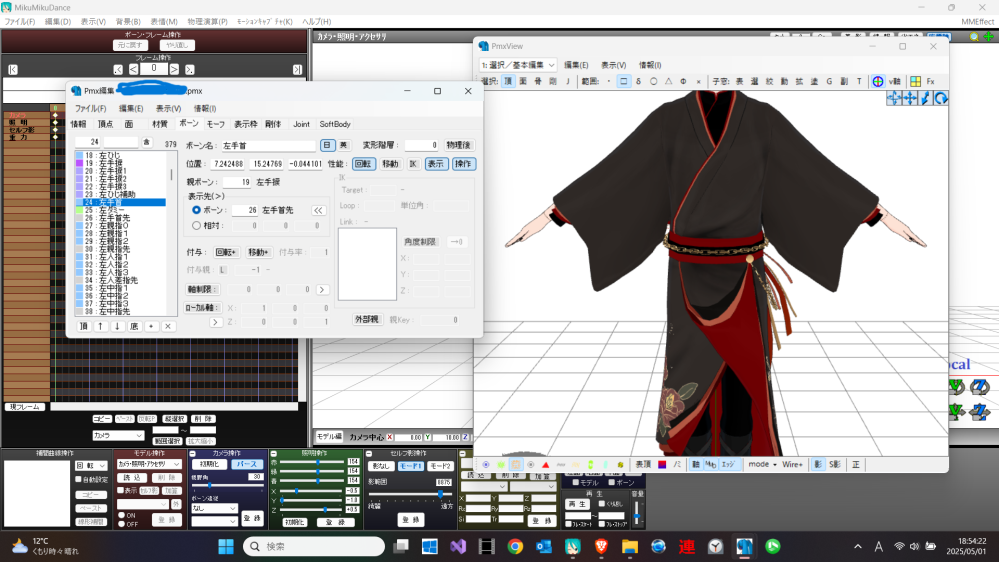Jump to last frame in frame controls
The height and width of the screenshot is (562, 999).
click(297, 69)
